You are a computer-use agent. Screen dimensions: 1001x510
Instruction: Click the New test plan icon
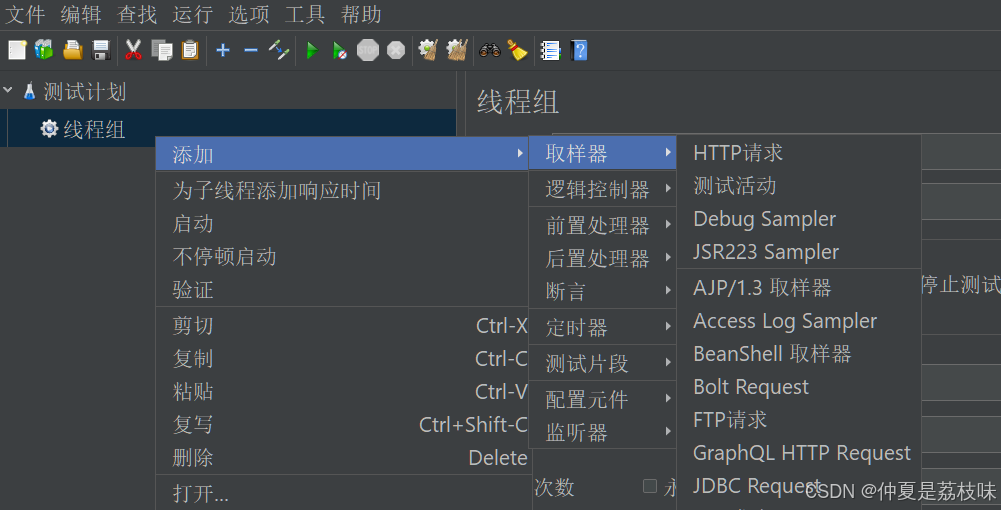click(17, 50)
